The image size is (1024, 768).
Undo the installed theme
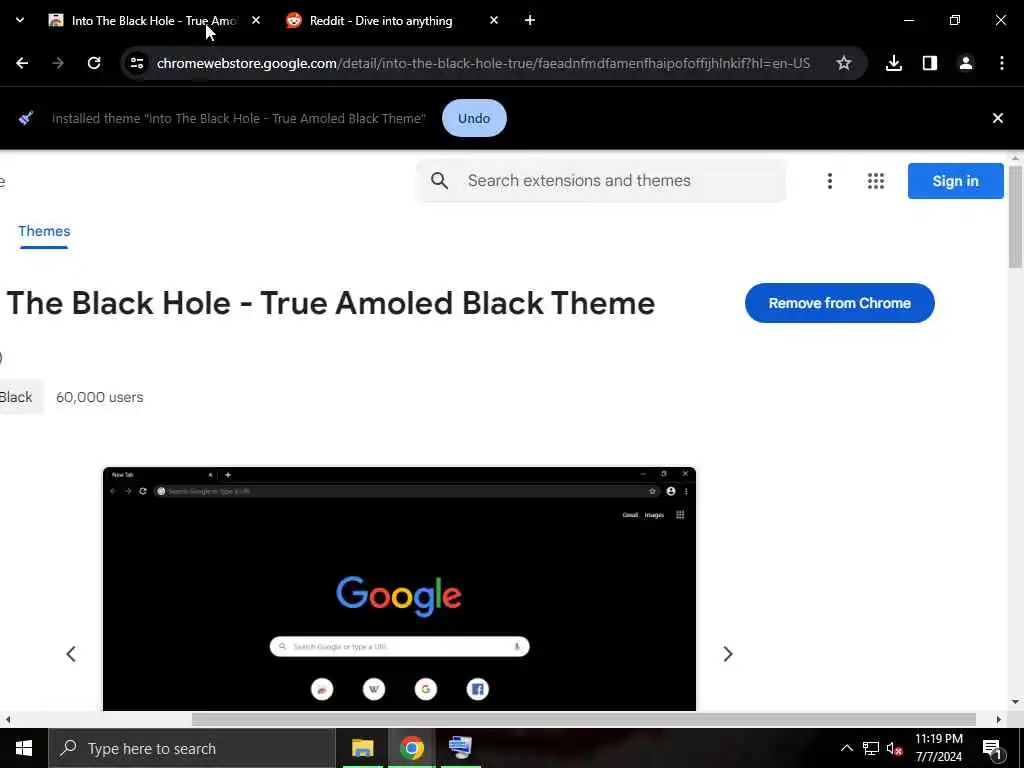(x=474, y=118)
